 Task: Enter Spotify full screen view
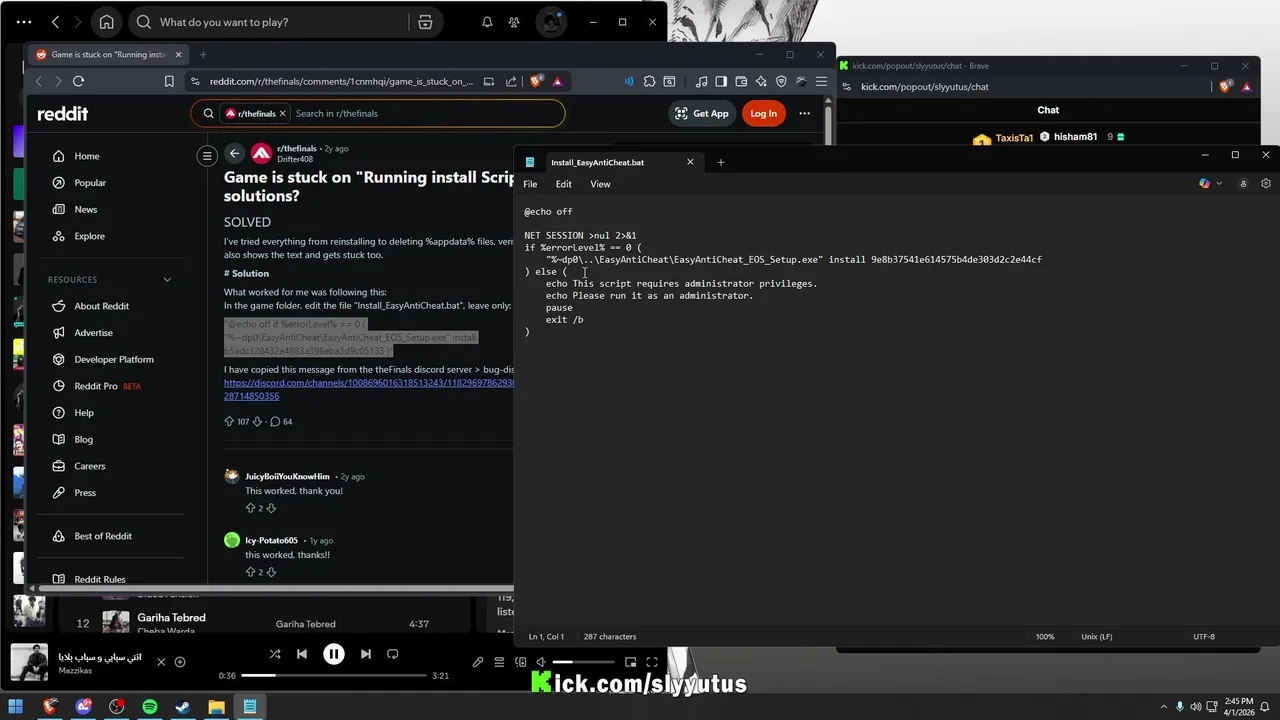[x=652, y=662]
